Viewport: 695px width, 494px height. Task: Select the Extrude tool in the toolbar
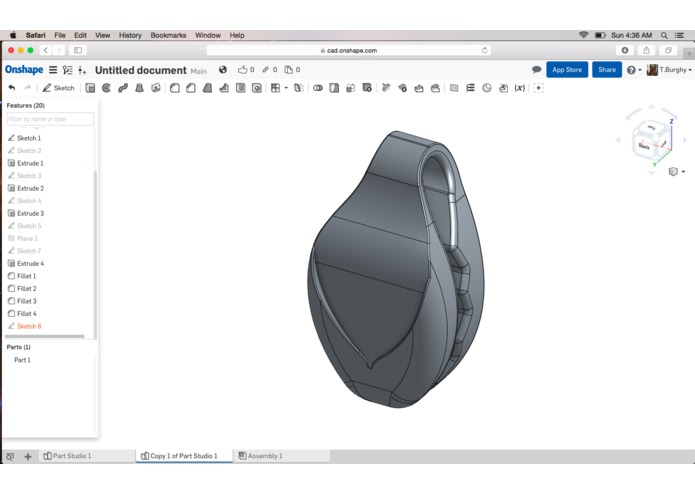90,88
